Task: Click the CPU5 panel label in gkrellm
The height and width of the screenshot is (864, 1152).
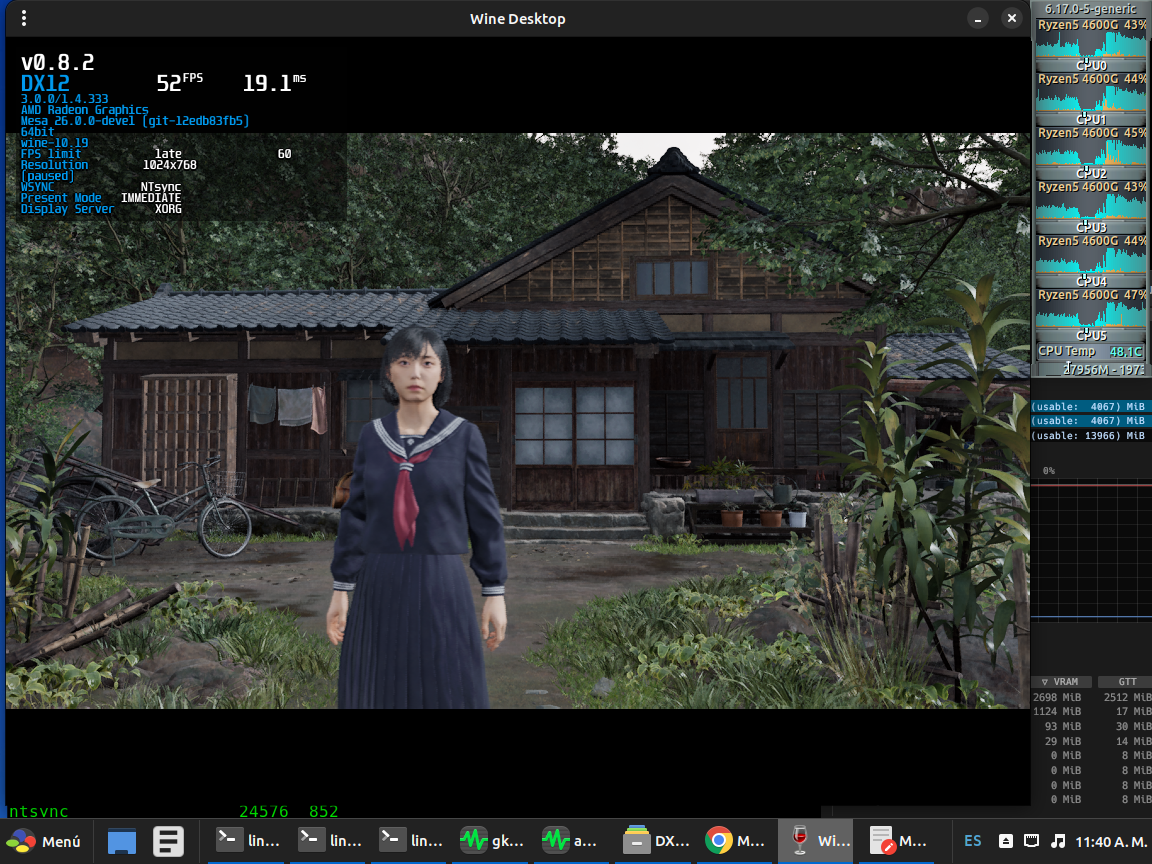Action: (x=1091, y=335)
